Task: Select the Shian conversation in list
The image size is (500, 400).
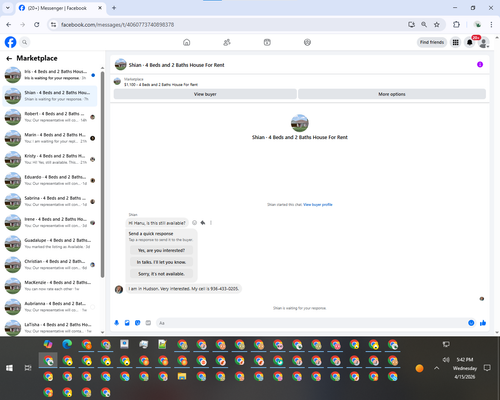Action: click(x=50, y=96)
